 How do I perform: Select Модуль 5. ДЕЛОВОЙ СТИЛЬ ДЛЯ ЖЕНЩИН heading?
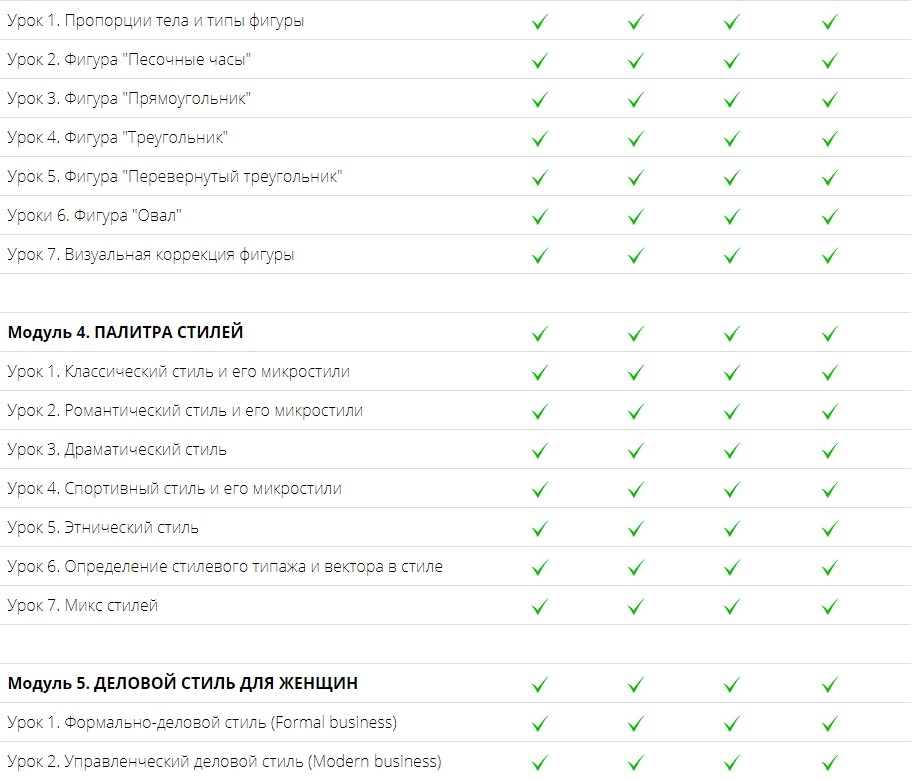click(x=183, y=683)
